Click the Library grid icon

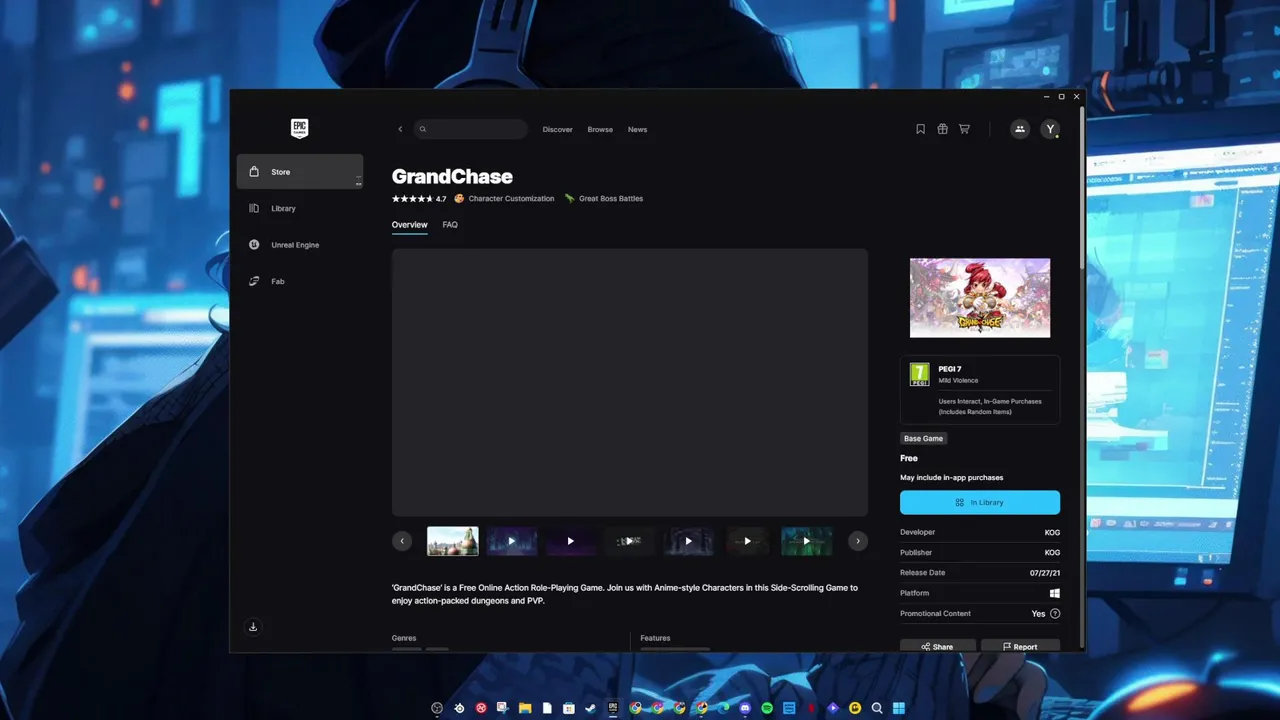pyautogui.click(x=254, y=208)
